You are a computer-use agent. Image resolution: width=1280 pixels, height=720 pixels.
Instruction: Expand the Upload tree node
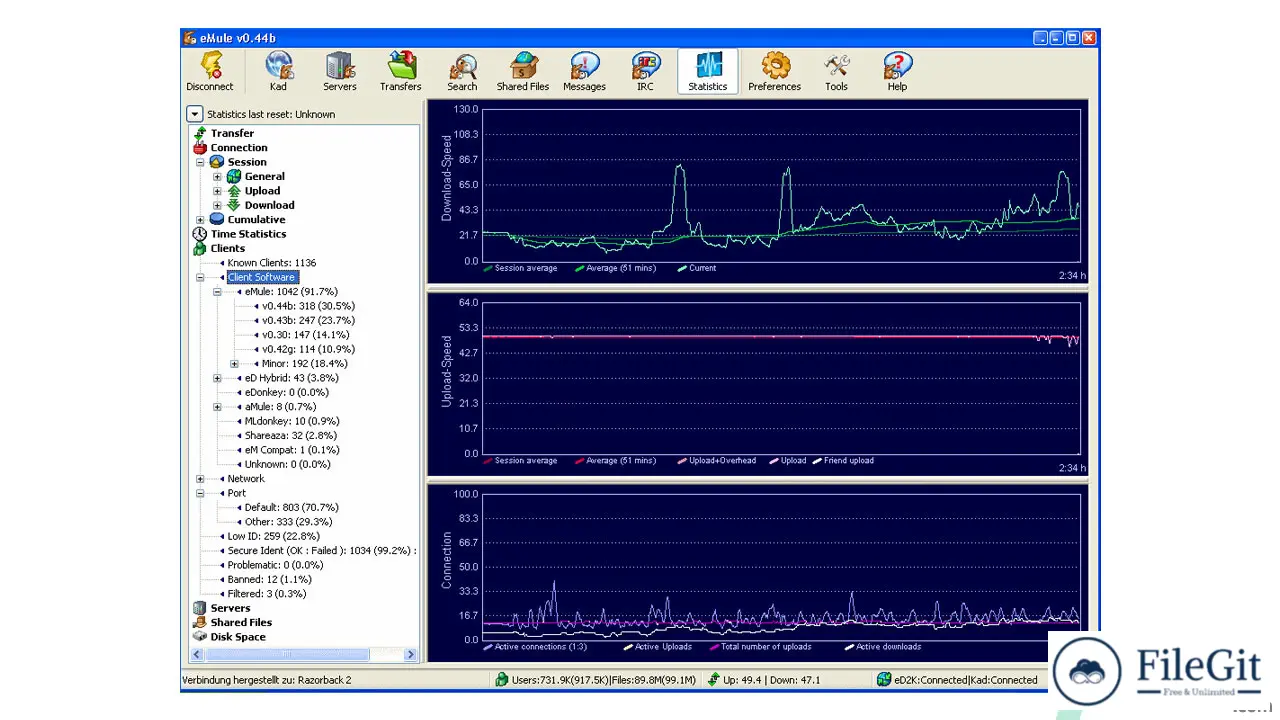[217, 191]
